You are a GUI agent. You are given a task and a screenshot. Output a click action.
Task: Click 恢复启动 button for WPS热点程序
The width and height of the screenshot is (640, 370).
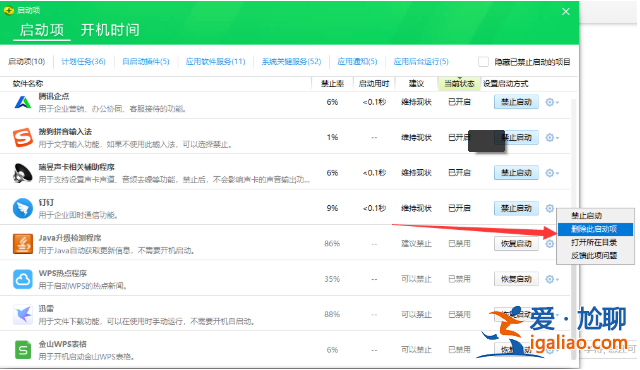pos(516,279)
